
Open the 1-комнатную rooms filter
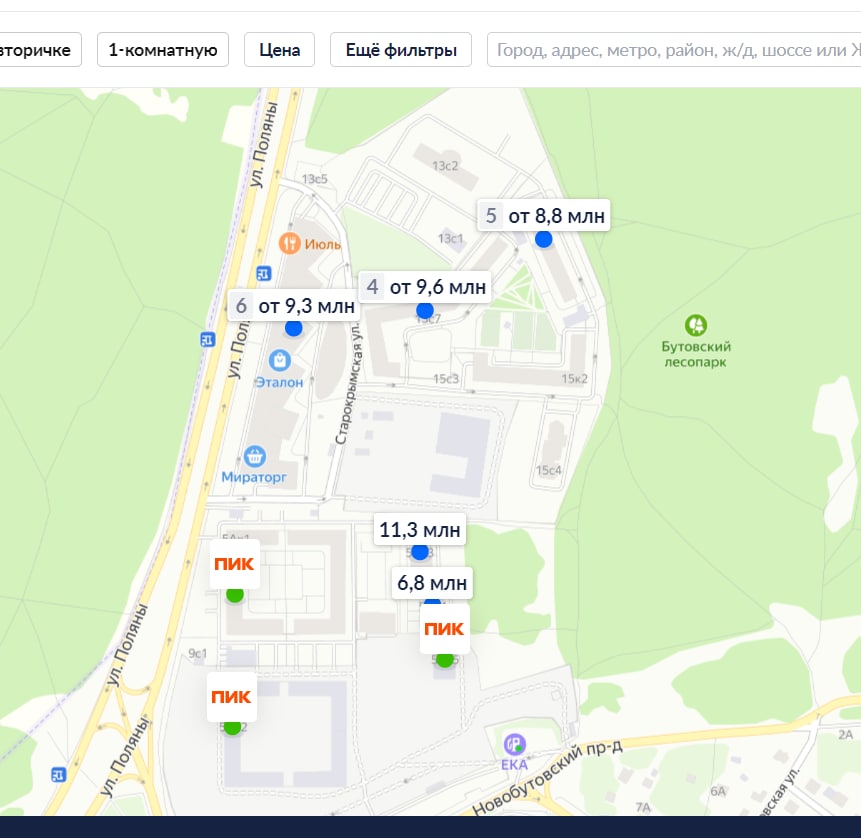coord(163,50)
